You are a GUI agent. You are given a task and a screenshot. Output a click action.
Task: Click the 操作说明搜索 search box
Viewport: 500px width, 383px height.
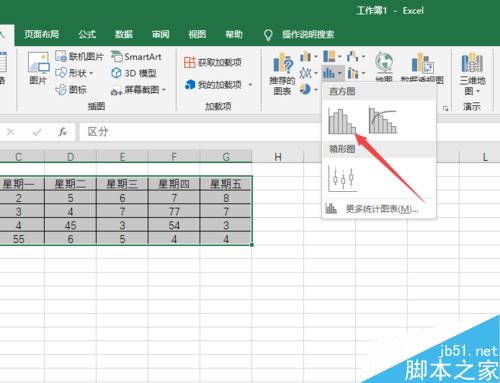click(308, 34)
